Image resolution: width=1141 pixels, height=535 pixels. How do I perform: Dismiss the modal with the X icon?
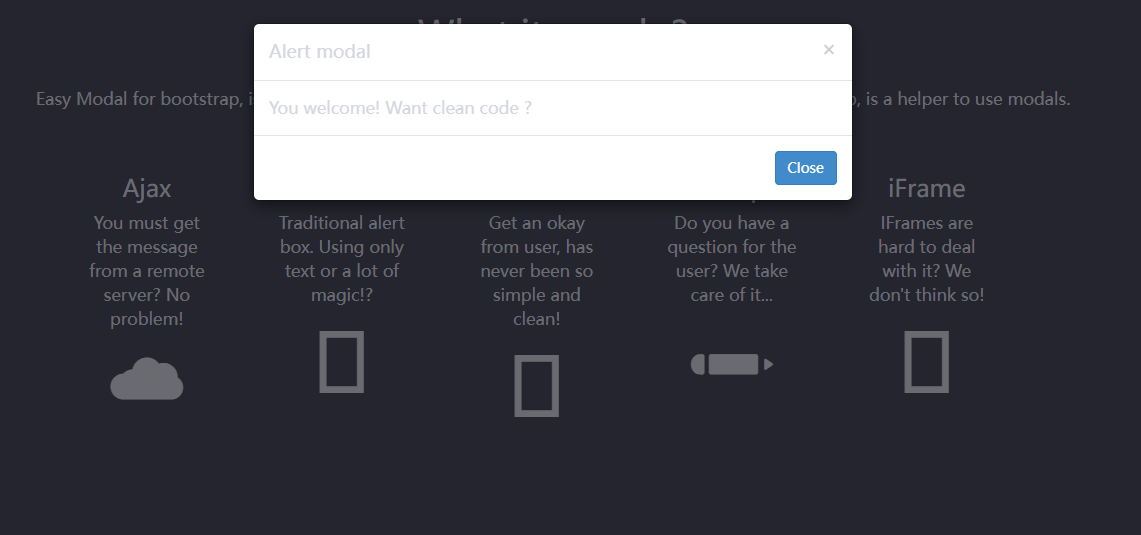829,49
